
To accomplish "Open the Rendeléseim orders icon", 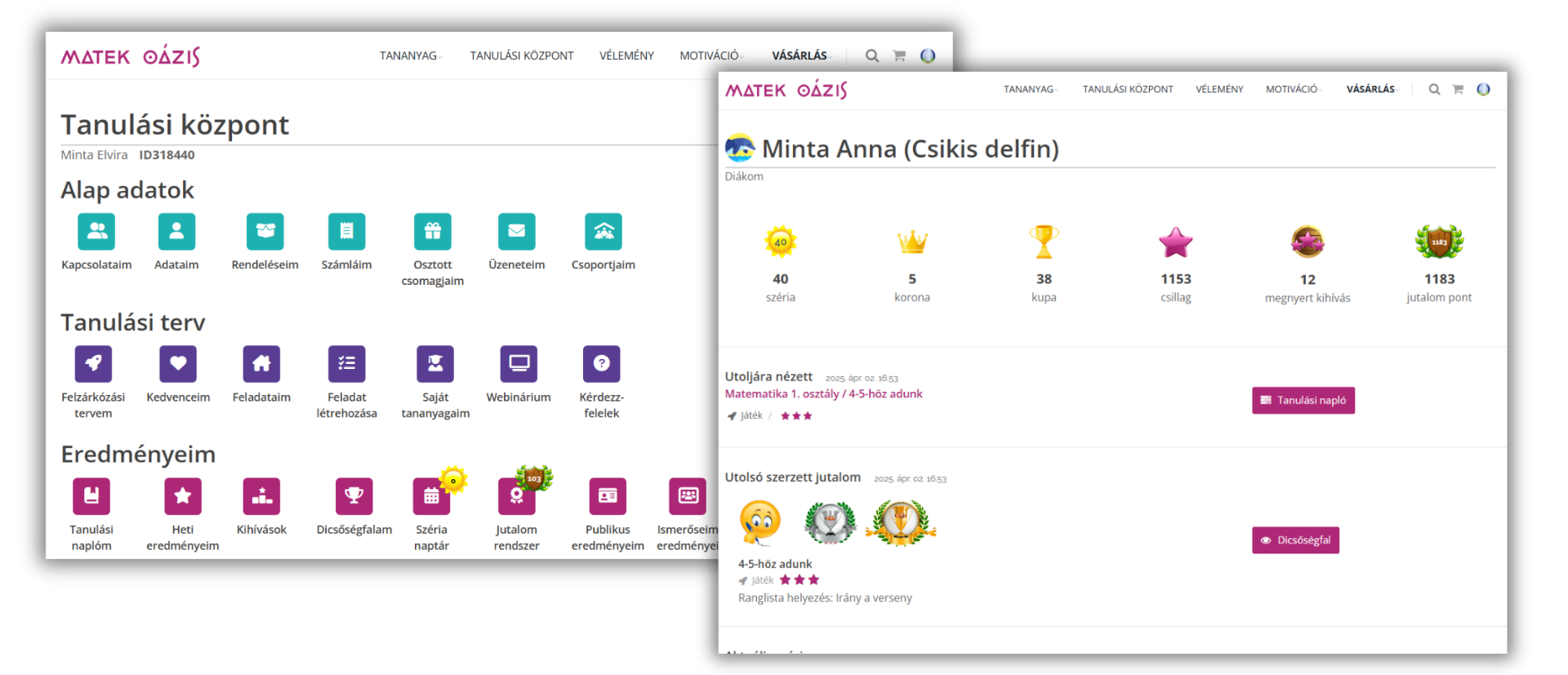I will 265,232.
